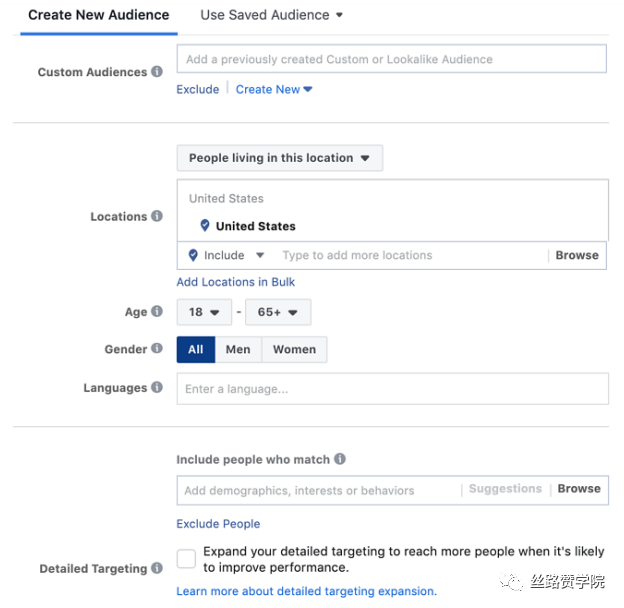This screenshot has height=608, width=624.
Task: Open the Include location dropdown
Action: tap(226, 255)
